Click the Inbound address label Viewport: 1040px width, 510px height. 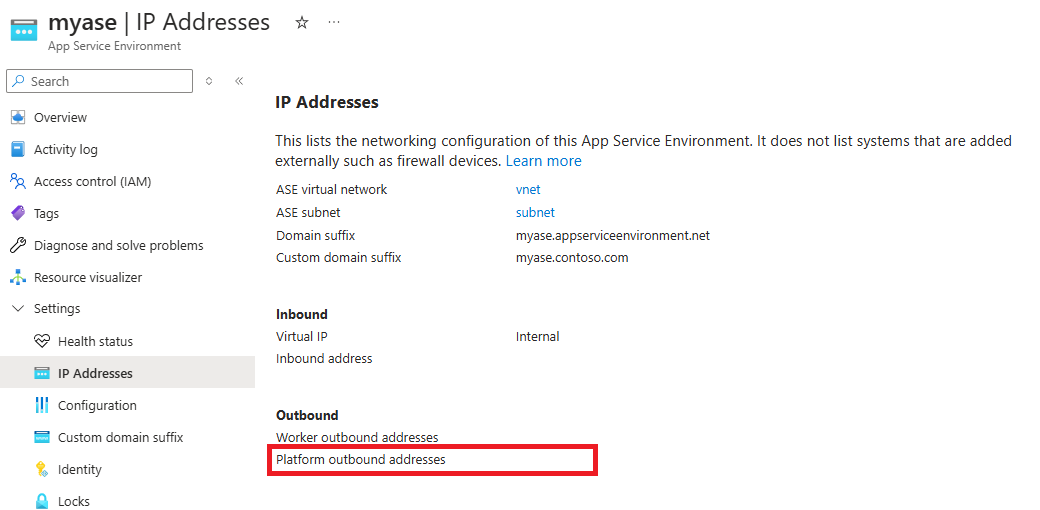point(324,359)
